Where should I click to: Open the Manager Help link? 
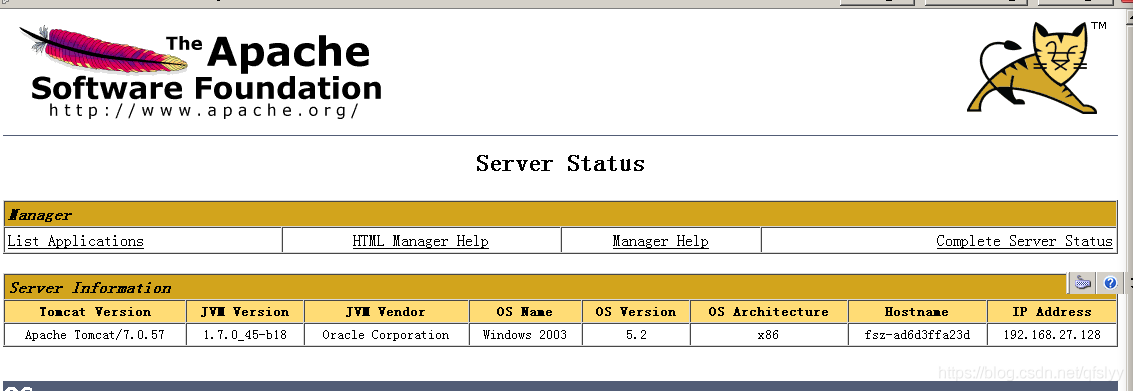(660, 241)
